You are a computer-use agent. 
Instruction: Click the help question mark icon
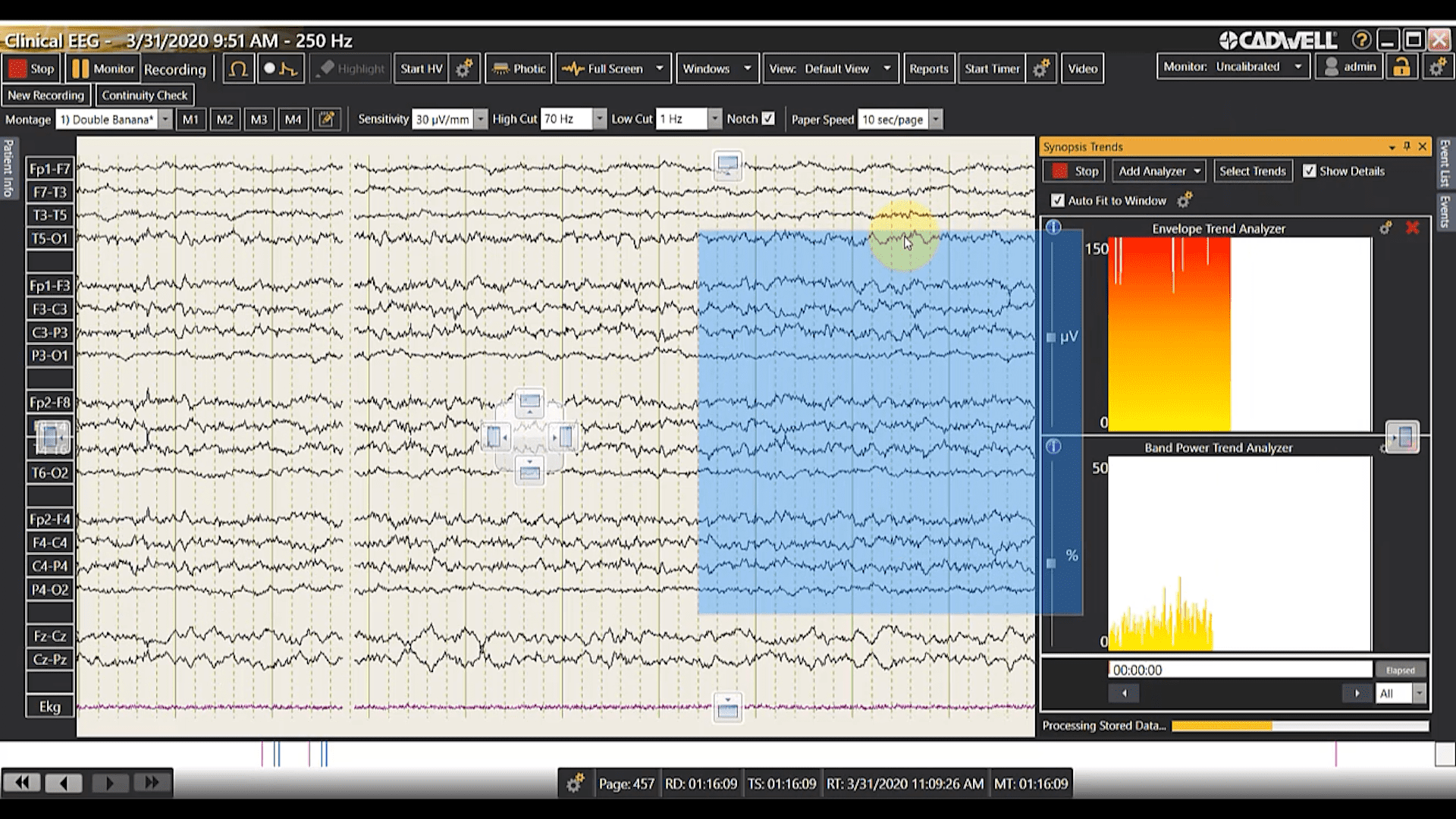coord(1361,40)
